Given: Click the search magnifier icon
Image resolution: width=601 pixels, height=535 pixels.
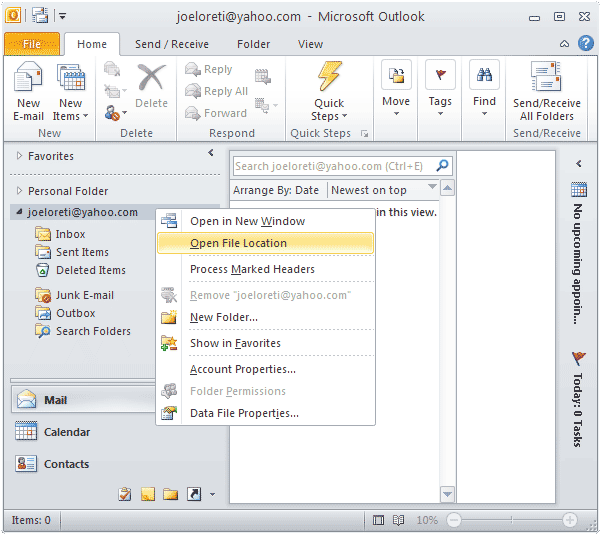Looking at the screenshot, I should pyautogui.click(x=442, y=165).
